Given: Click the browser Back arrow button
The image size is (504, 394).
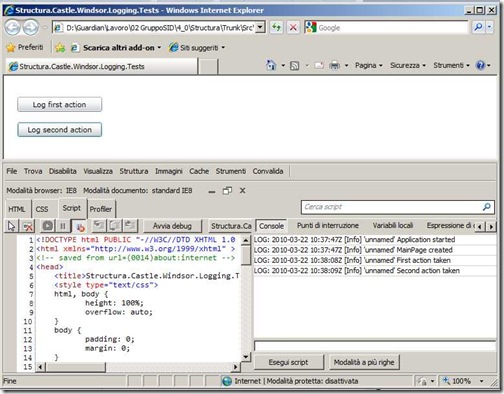Looking at the screenshot, I should [13, 27].
